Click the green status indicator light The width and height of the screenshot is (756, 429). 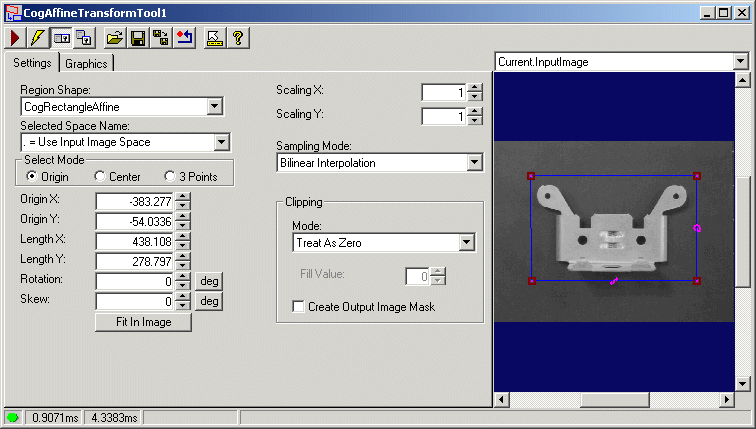click(13, 417)
